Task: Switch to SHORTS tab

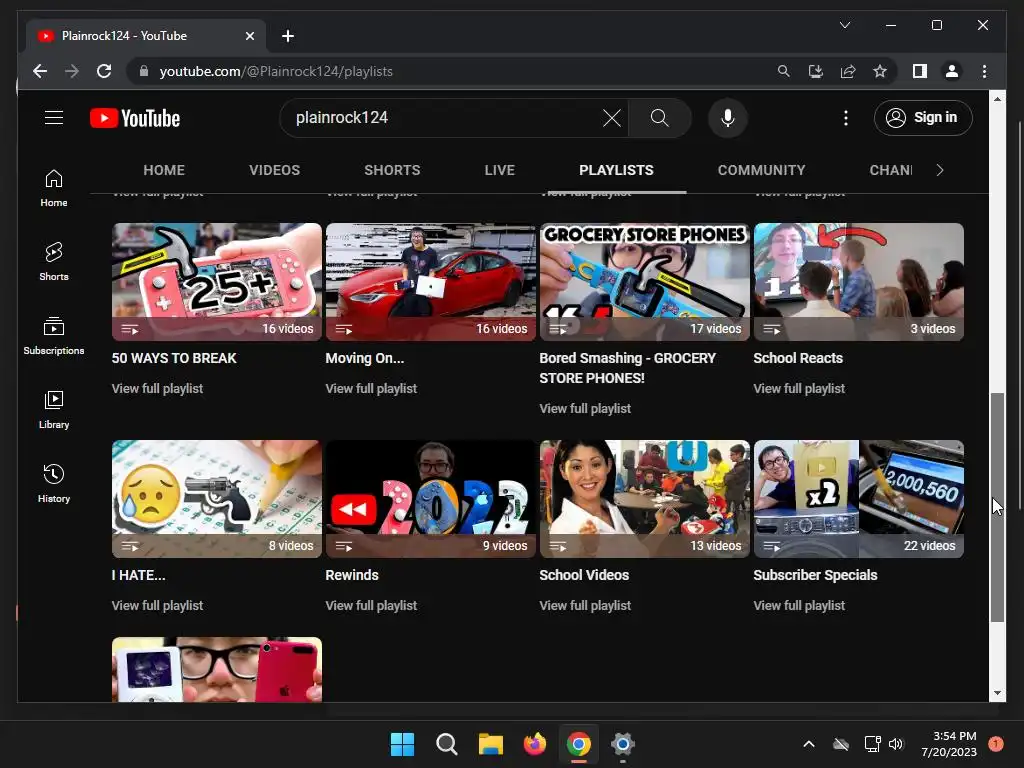Action: (392, 170)
